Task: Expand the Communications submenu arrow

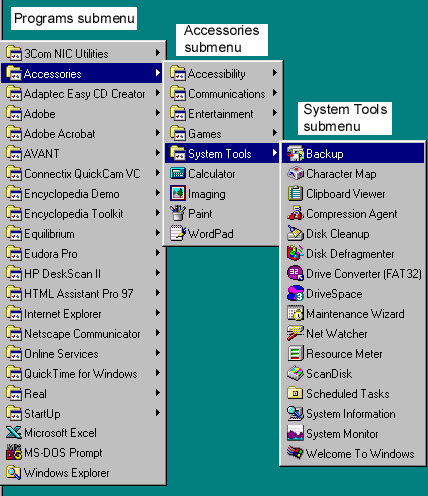Action: coord(275,93)
